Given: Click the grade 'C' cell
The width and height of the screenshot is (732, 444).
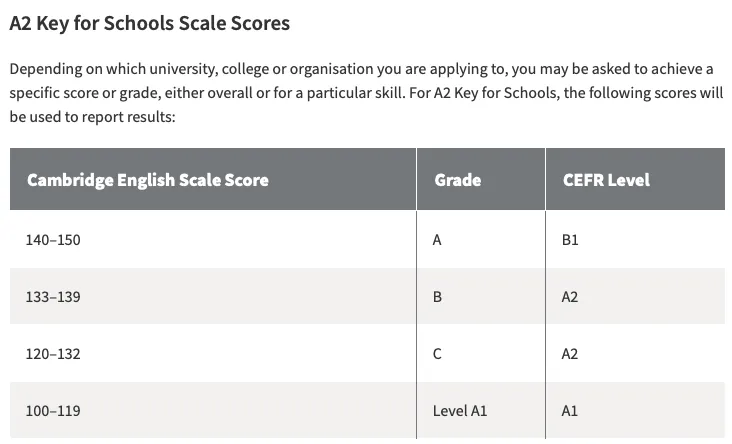Looking at the screenshot, I should click(438, 354).
